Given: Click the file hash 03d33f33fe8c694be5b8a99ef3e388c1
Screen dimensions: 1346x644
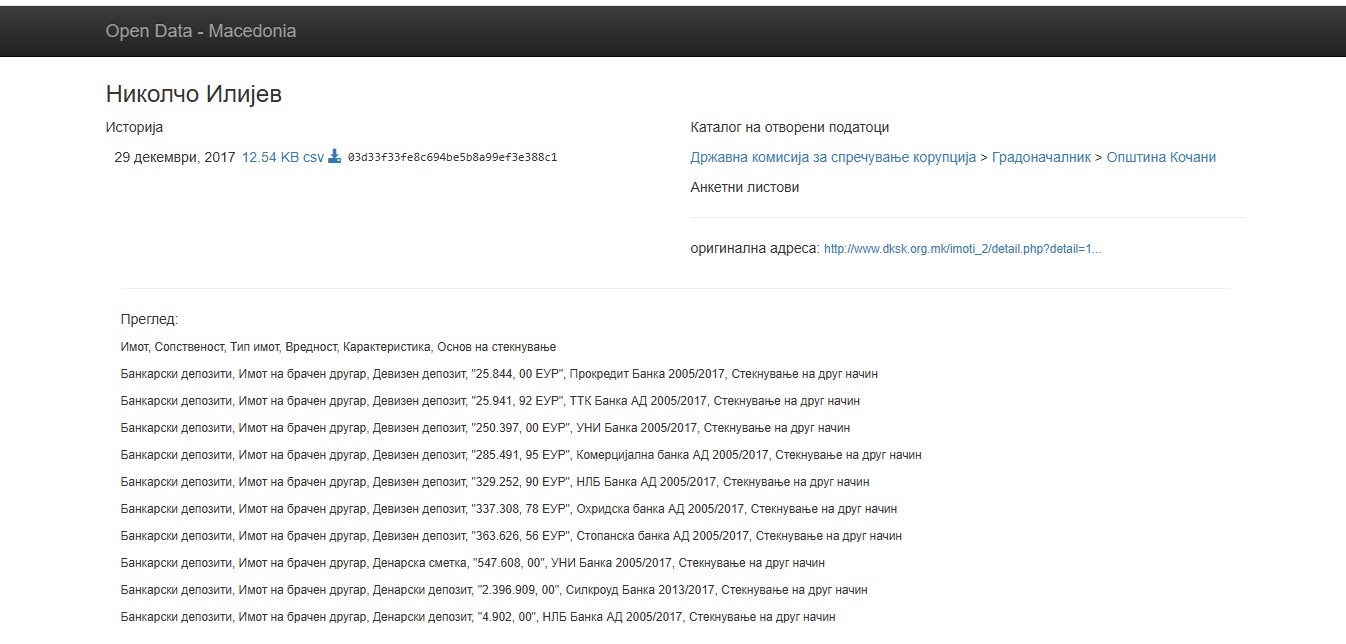Looking at the screenshot, I should click(x=452, y=158).
